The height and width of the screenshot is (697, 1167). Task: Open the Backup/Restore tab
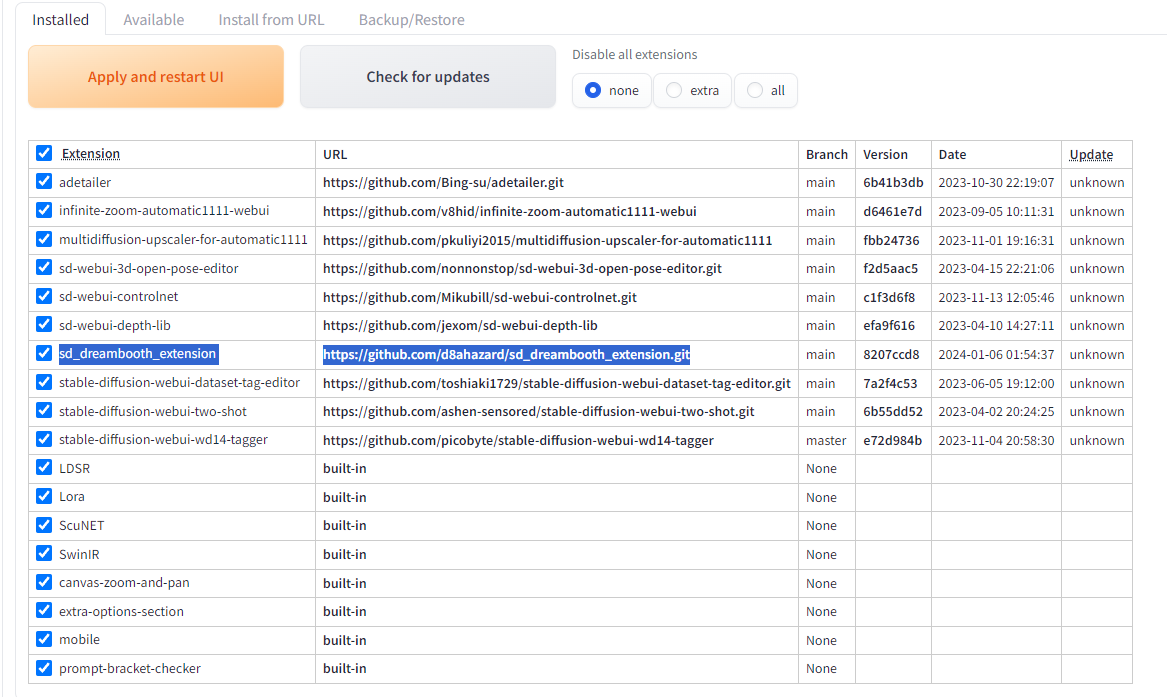[411, 19]
